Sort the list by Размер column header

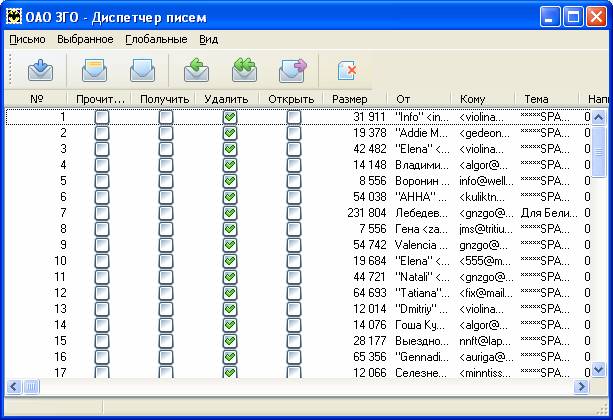[x=349, y=99]
